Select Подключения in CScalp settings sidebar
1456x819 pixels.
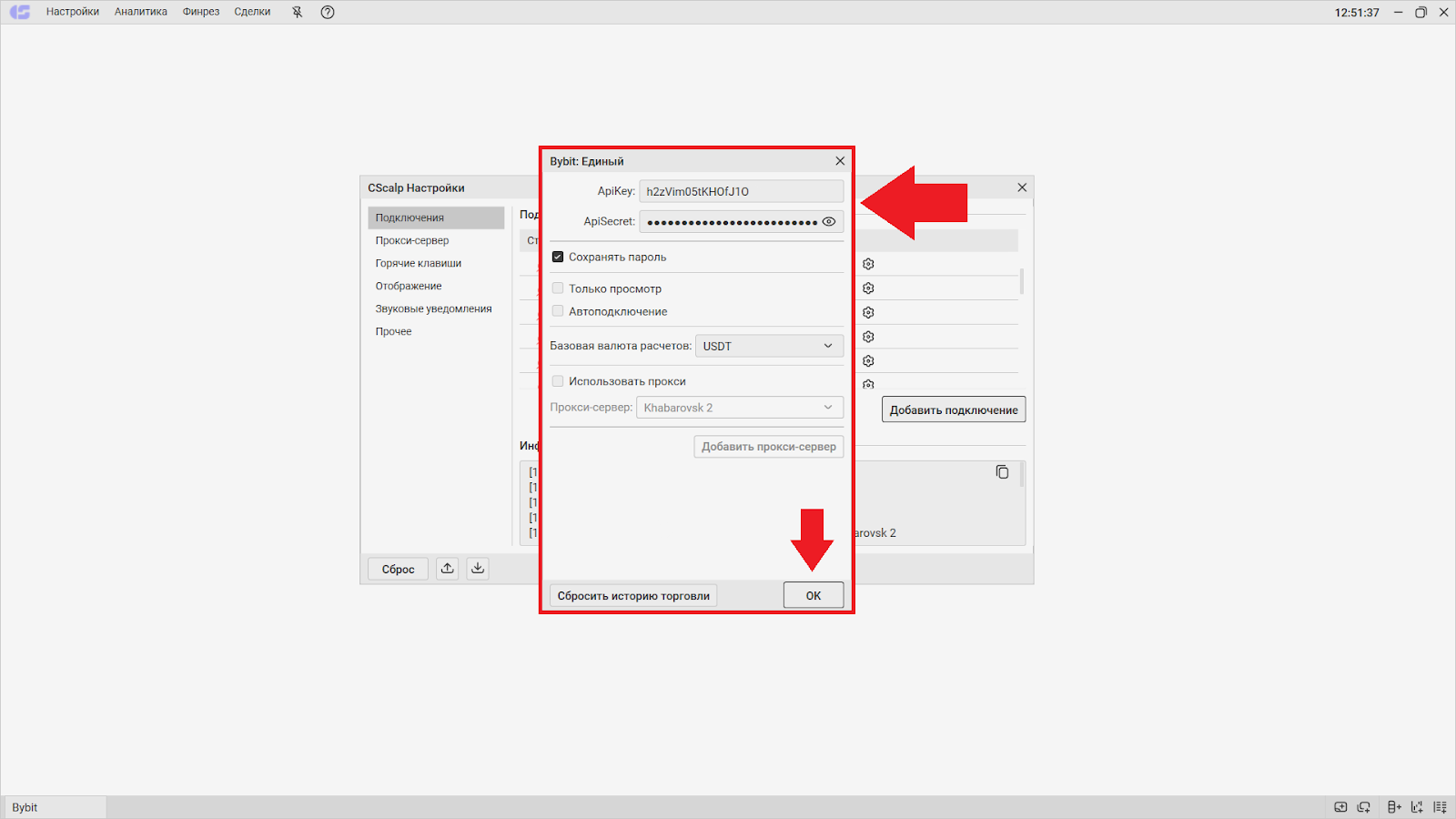pos(436,217)
